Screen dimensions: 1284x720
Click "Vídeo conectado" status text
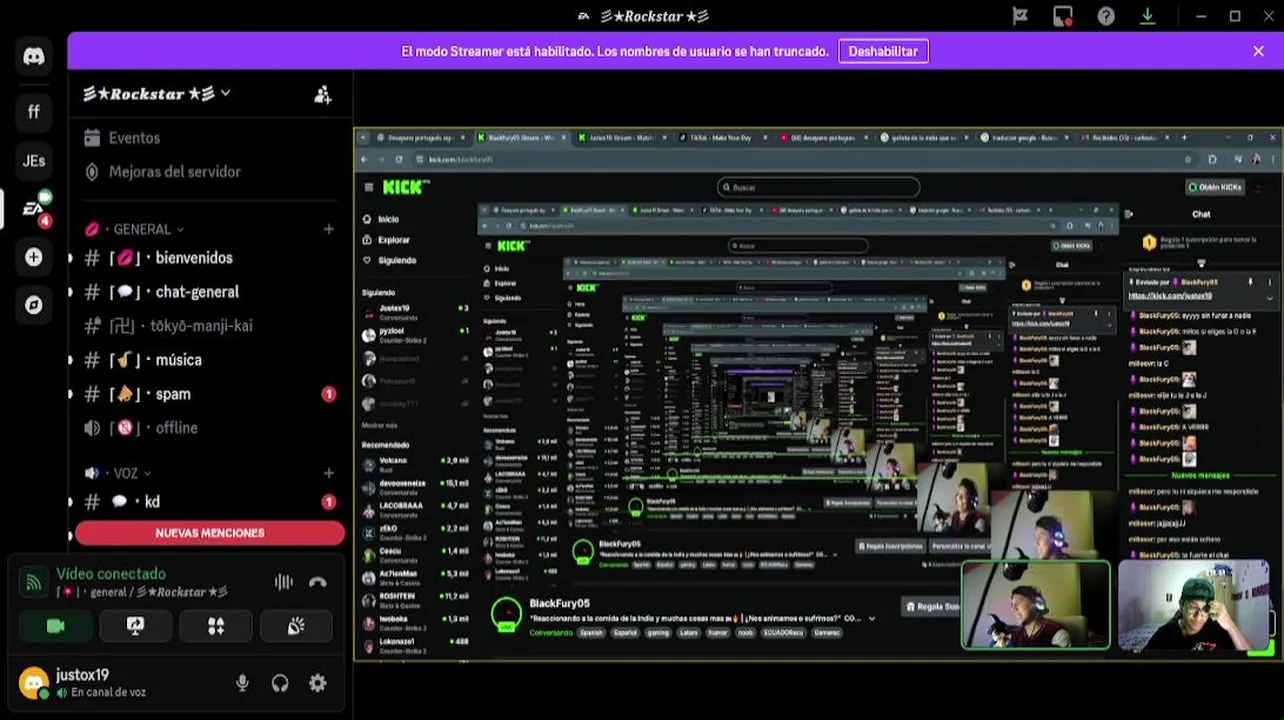click(111, 574)
